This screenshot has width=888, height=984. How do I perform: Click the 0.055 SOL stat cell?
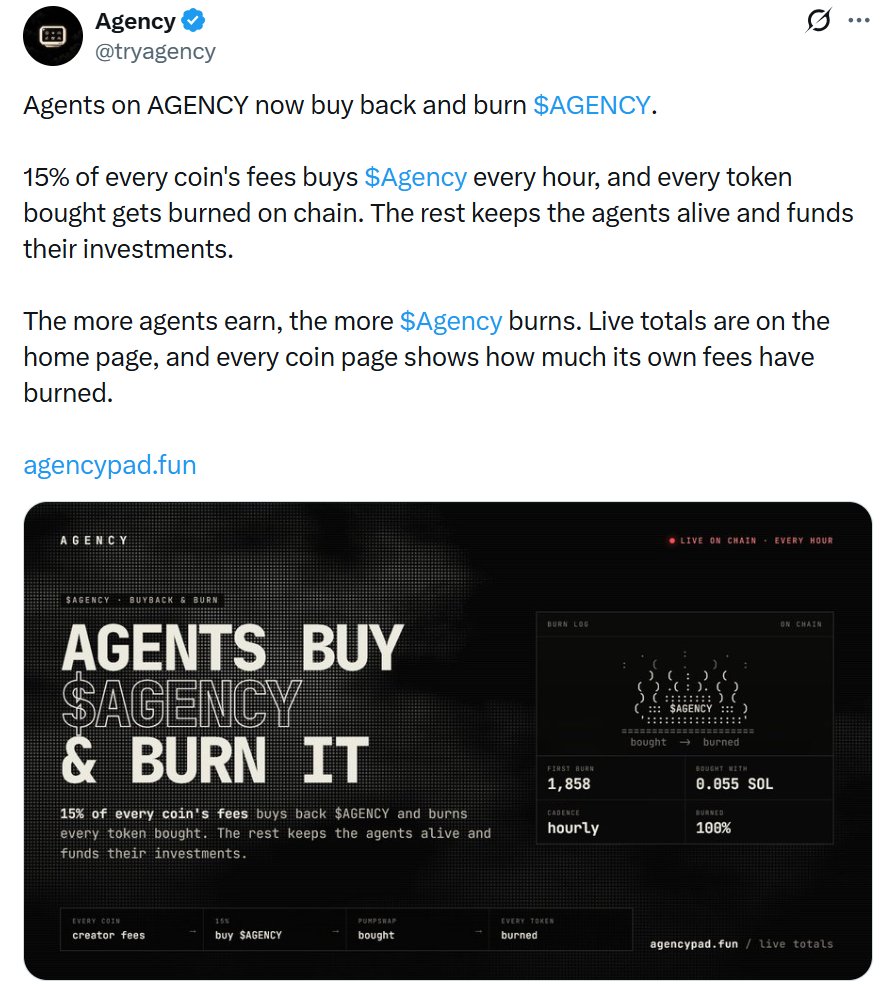(759, 778)
